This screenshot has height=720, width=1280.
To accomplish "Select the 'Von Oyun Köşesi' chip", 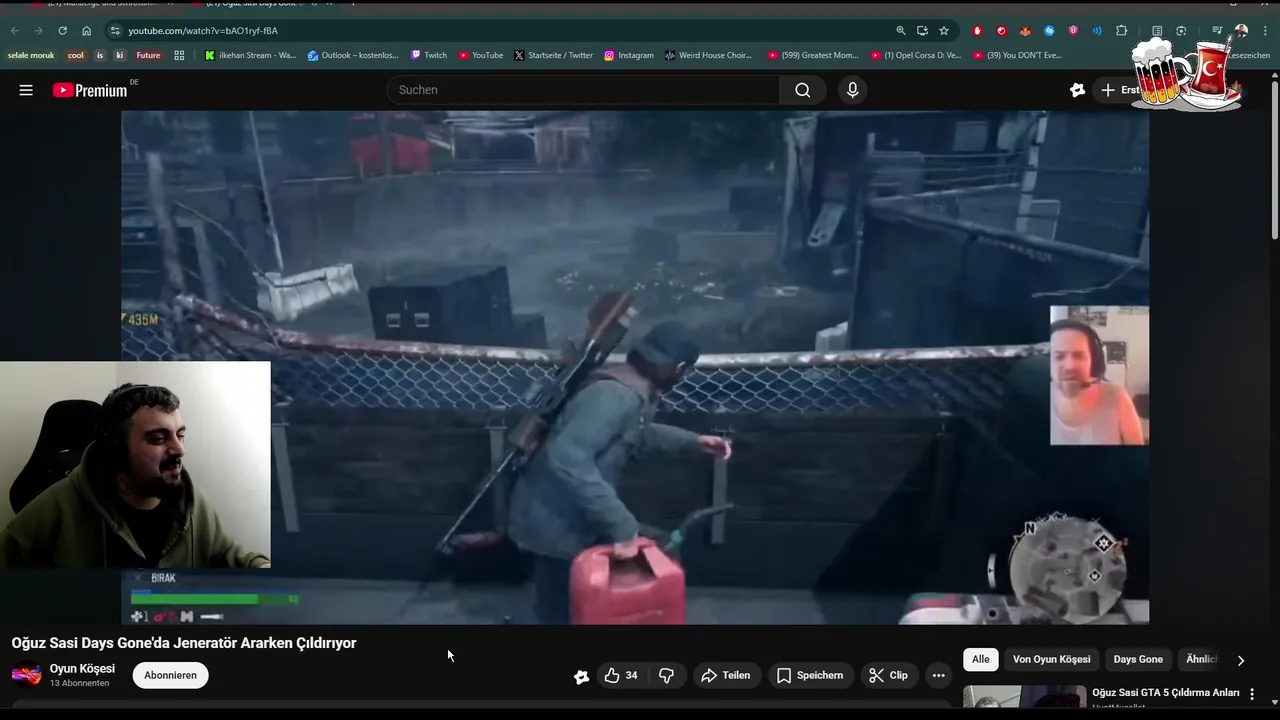I will tap(1051, 659).
